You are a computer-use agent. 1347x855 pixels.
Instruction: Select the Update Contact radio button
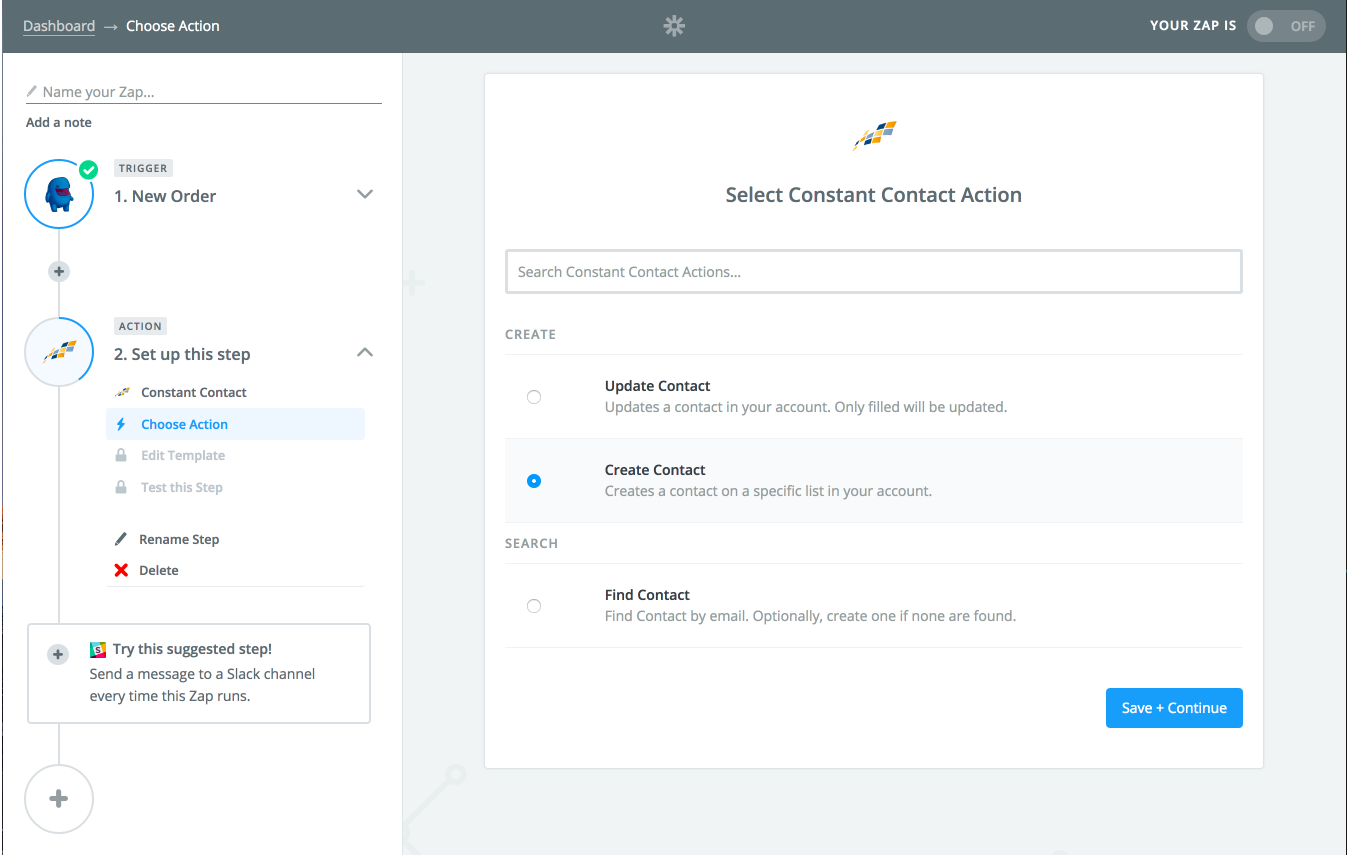point(534,397)
